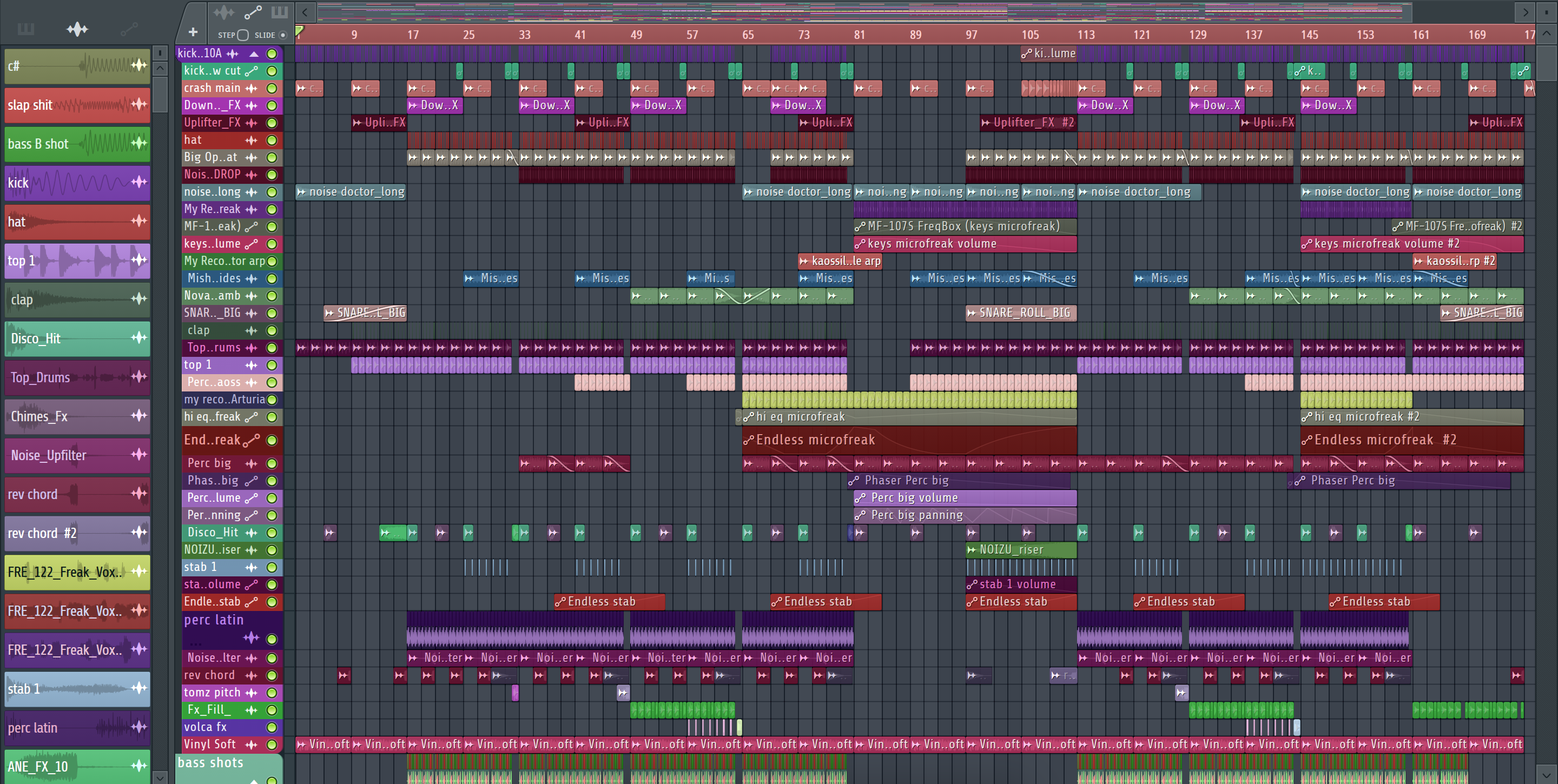Viewport: 1558px width, 784px height.
Task: Add a new track with the plus button
Action: point(193,32)
